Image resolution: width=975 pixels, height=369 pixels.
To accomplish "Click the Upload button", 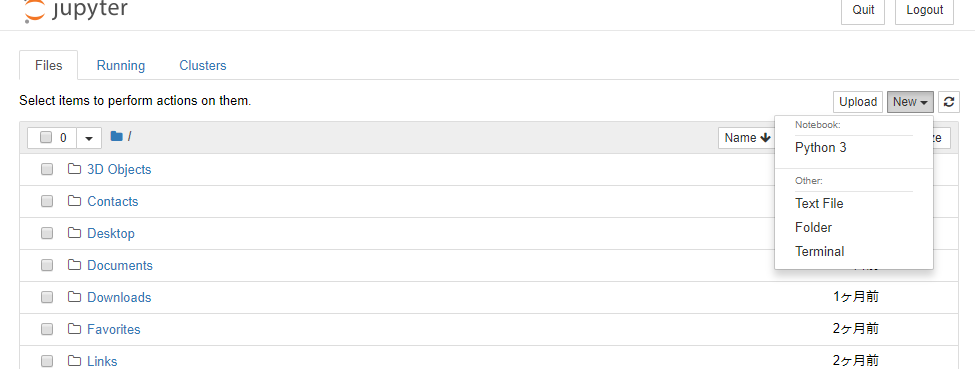I will (x=858, y=102).
